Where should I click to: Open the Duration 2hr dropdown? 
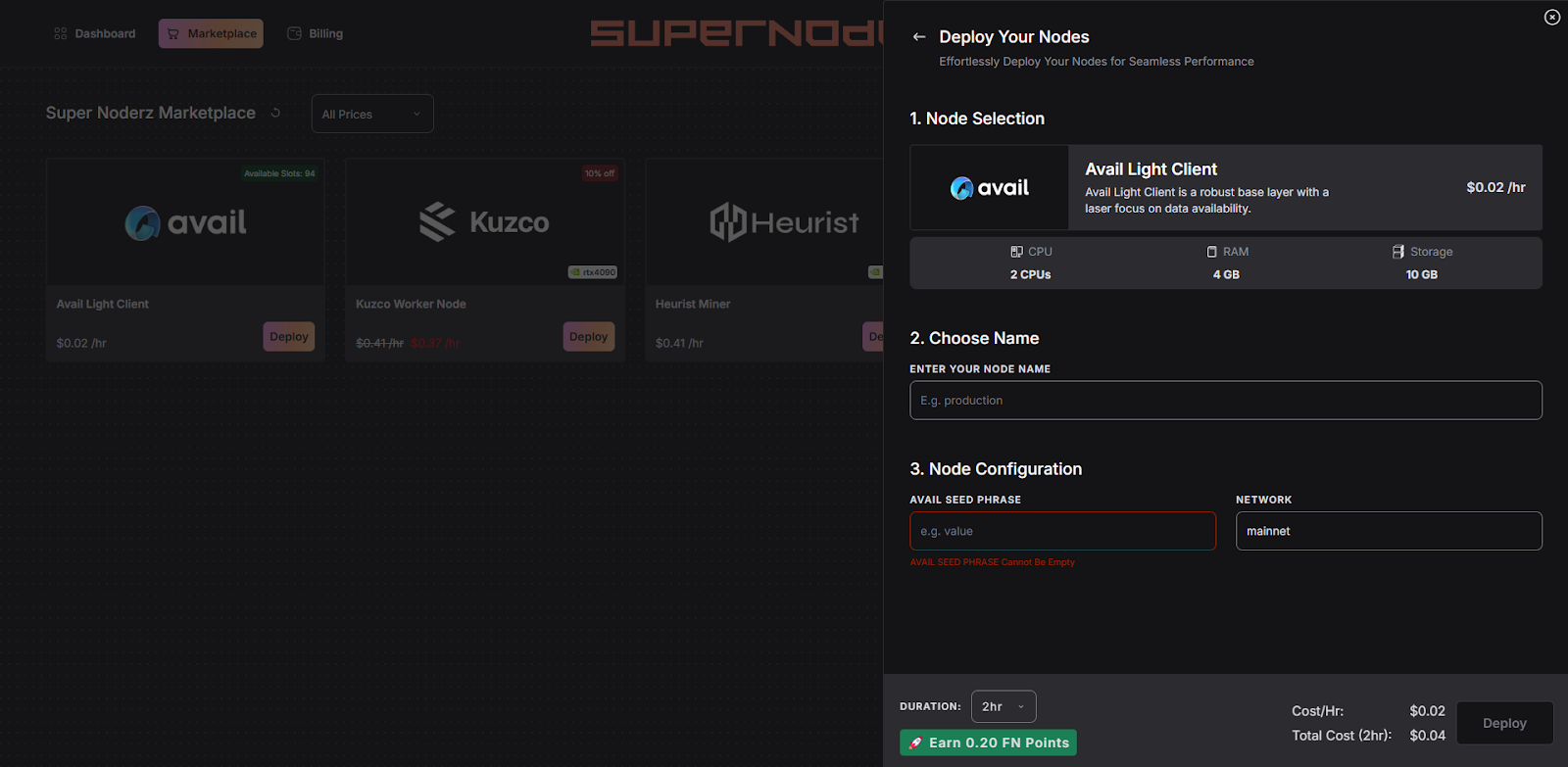click(1004, 706)
